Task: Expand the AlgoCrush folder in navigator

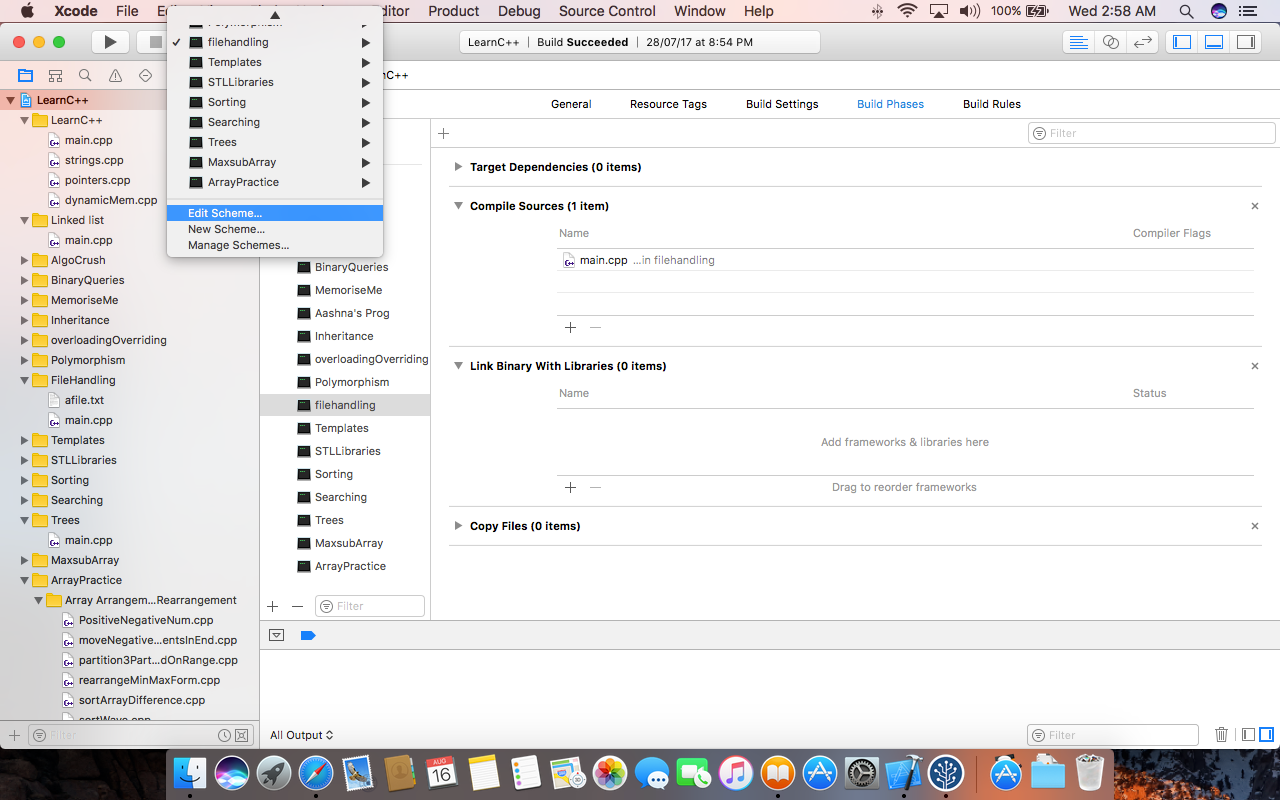Action: [x=25, y=260]
